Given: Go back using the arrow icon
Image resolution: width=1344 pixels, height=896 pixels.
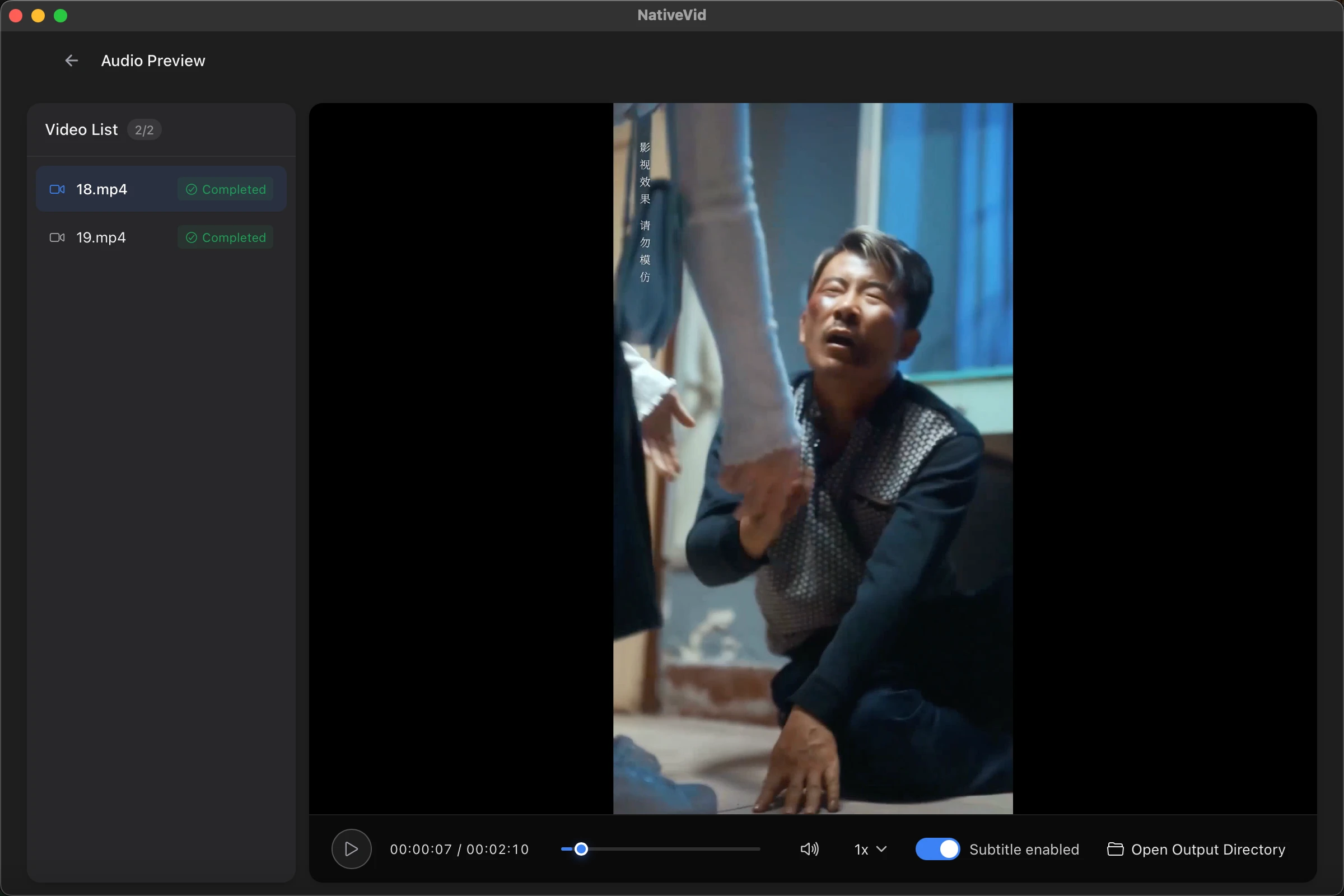Looking at the screenshot, I should (x=72, y=60).
